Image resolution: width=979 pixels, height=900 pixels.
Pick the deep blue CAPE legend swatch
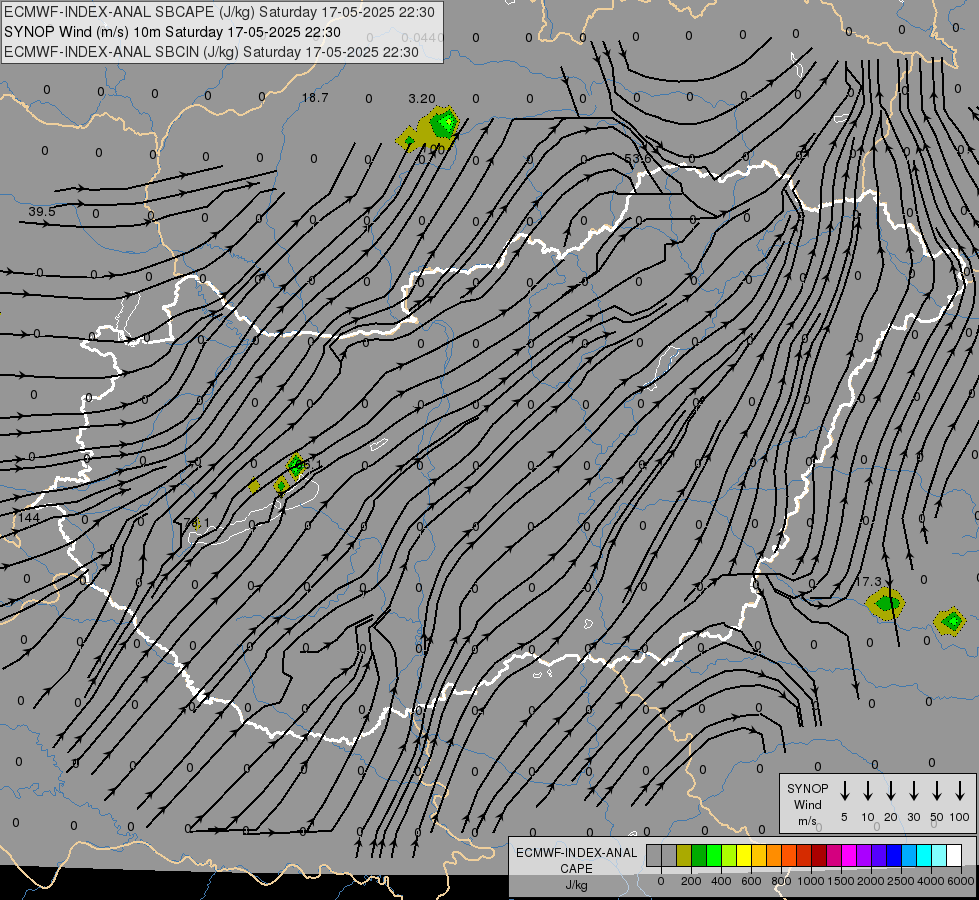[x=893, y=855]
